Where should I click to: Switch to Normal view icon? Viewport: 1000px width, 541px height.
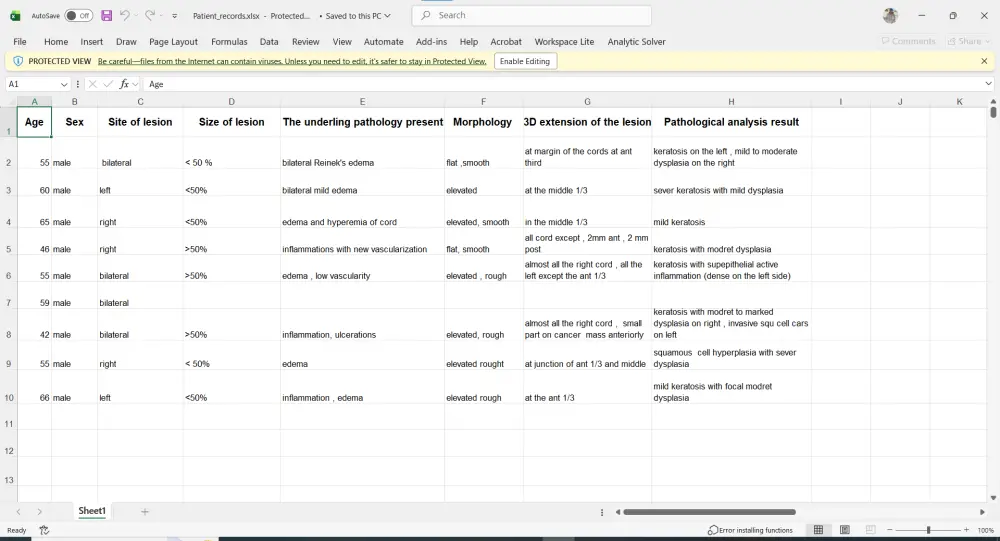click(x=818, y=530)
